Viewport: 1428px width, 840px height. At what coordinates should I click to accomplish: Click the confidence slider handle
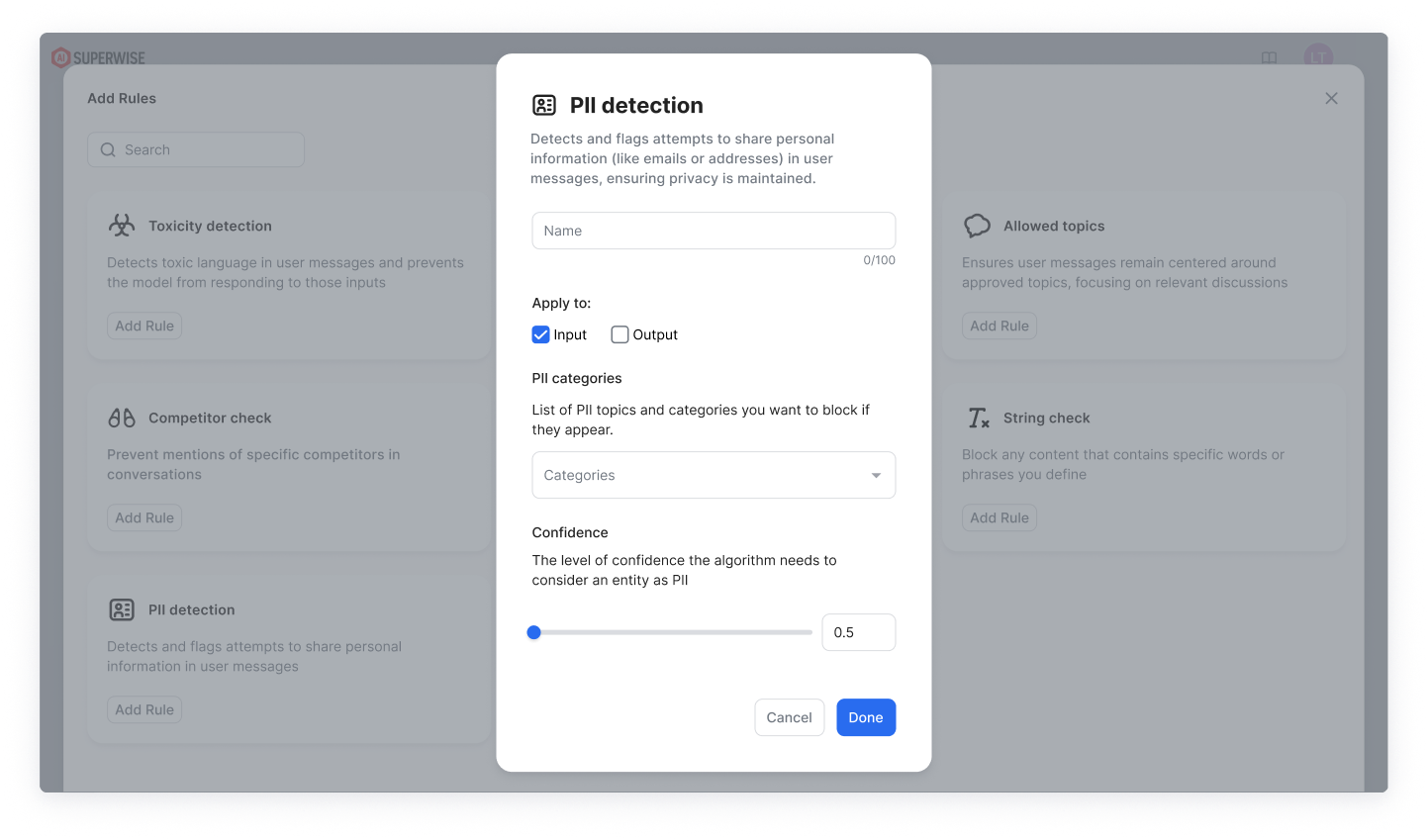[x=534, y=632]
